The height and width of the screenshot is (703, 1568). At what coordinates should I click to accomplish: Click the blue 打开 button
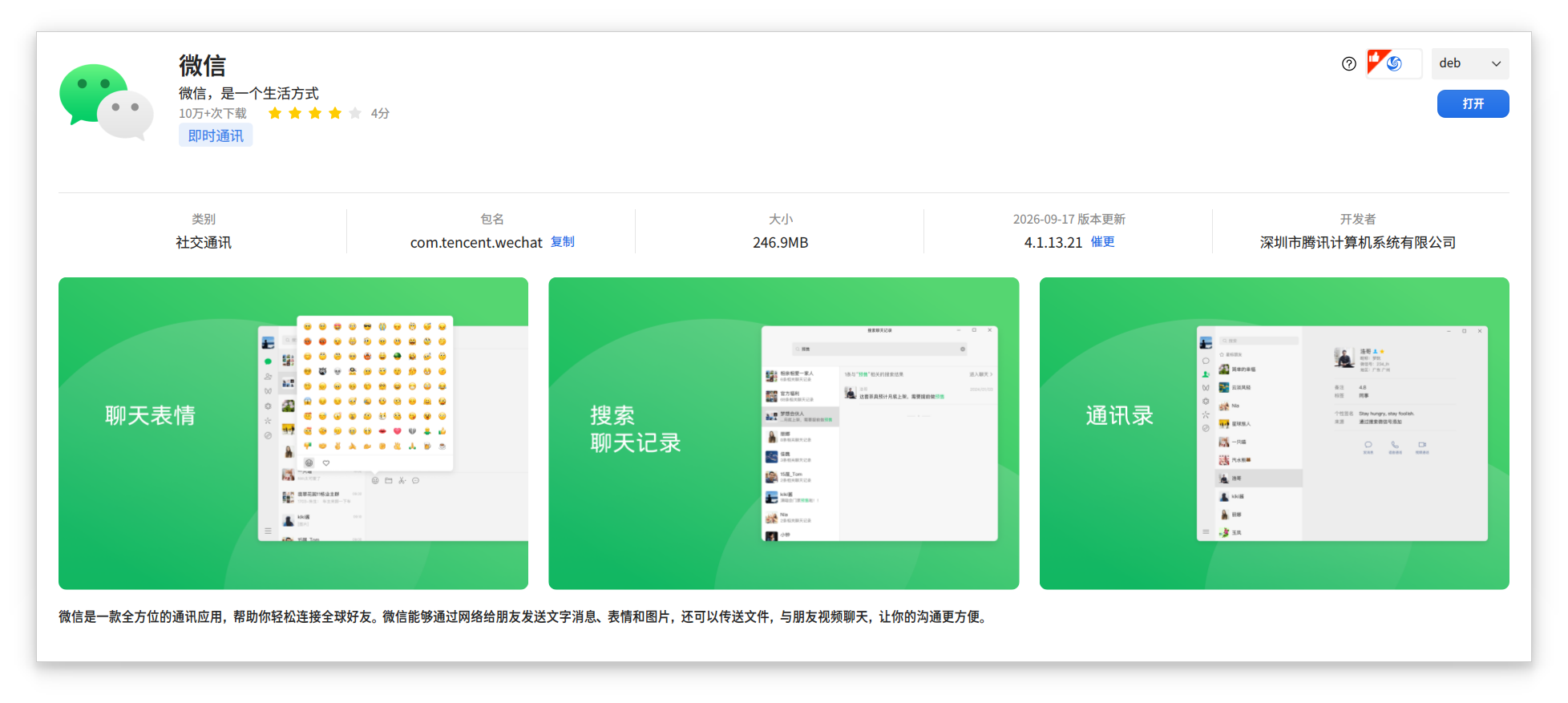[1473, 104]
